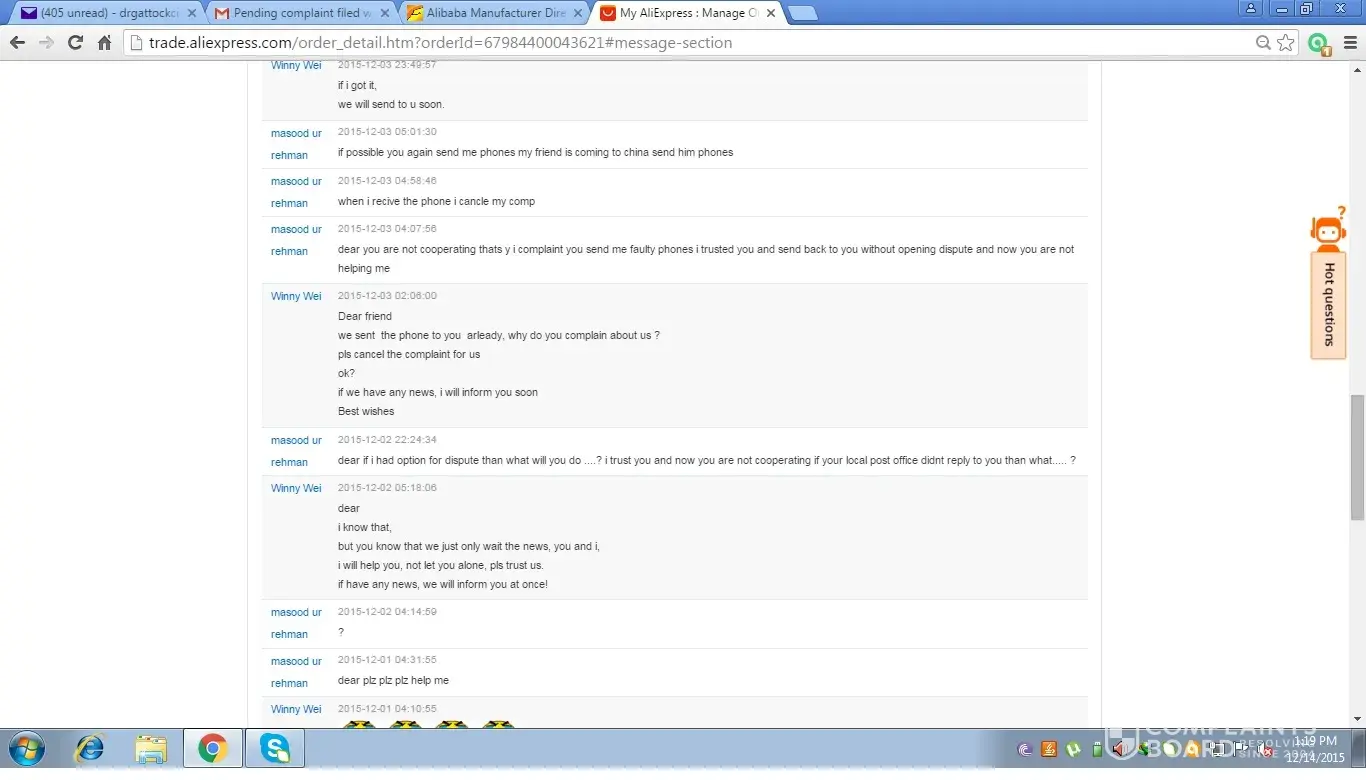Click the scrollbar up arrow
Image resolution: width=1366 pixels, height=780 pixels.
point(1357,68)
